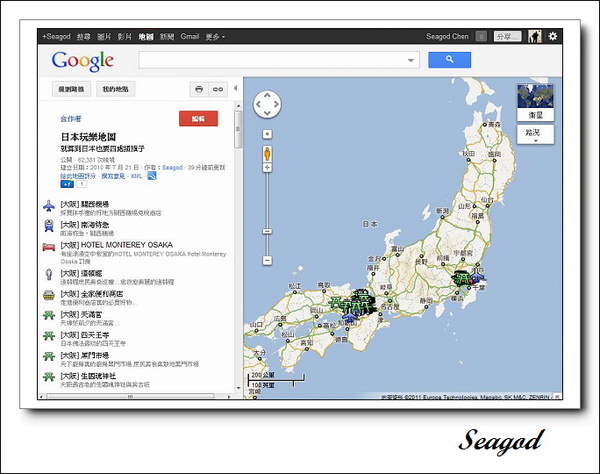Pan map left using the pan control
The width and height of the screenshot is (600, 474).
pyautogui.click(x=258, y=104)
